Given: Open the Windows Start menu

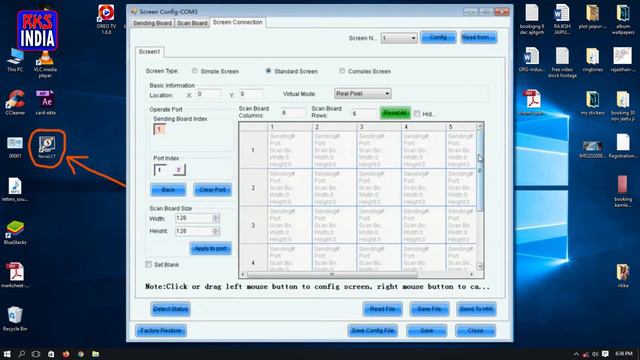Looking at the screenshot, I should 7,354.
